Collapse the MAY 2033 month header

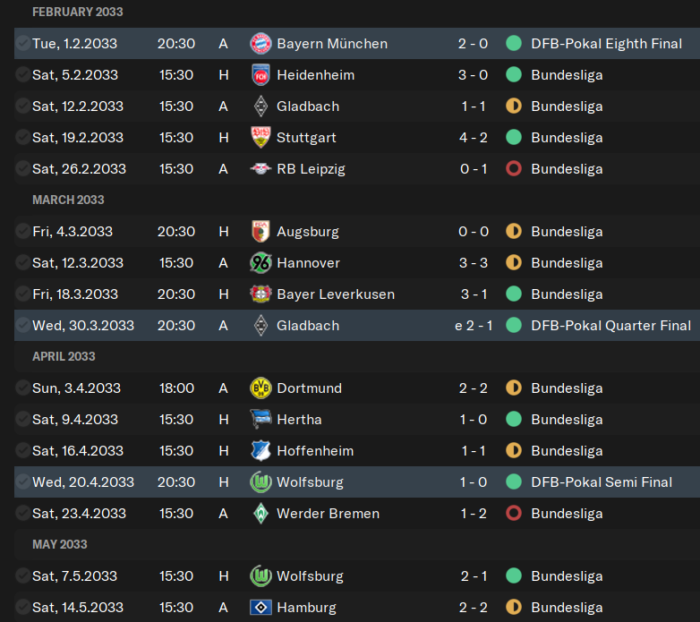click(60, 544)
